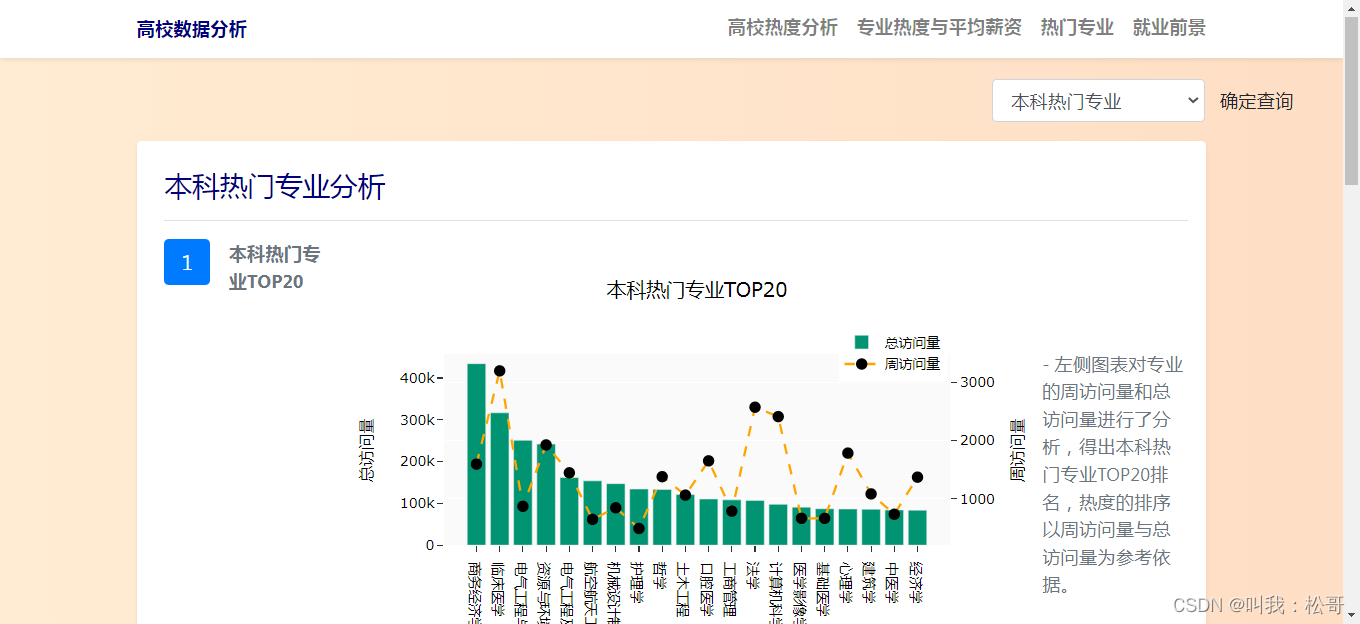
Task: Open the 高校热度分析 menu item
Action: pos(783,28)
